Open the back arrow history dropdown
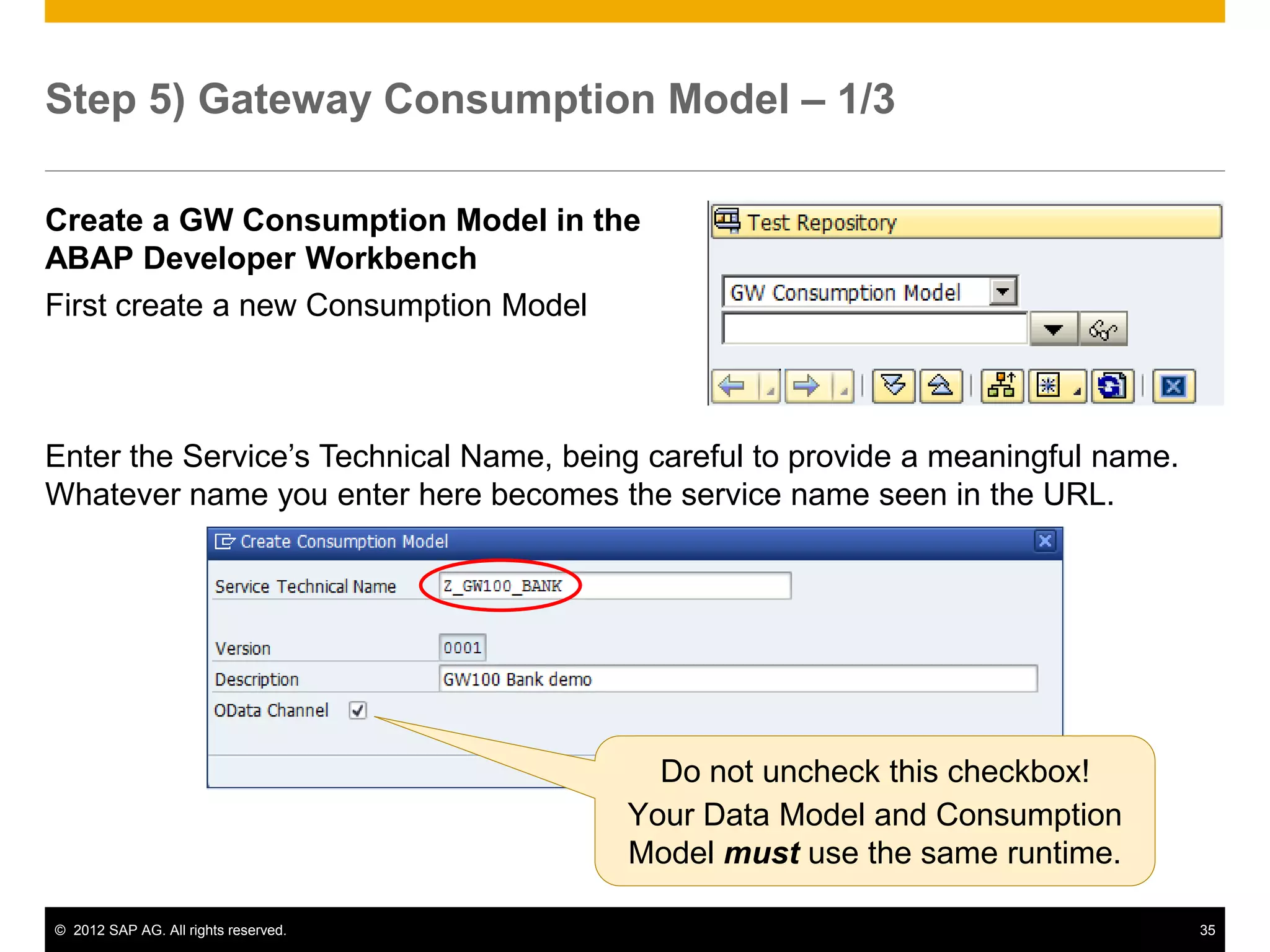Viewport: 1270px width, 952px height. tap(771, 386)
